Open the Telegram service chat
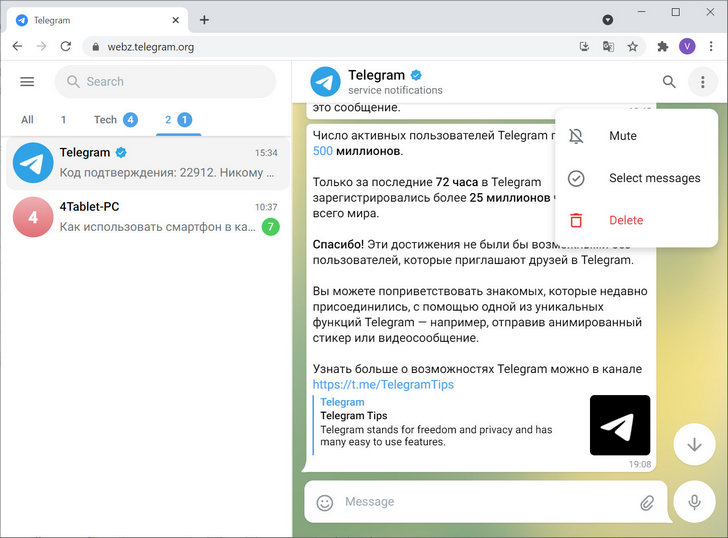Viewport: 728px width, 538px height. (148, 163)
